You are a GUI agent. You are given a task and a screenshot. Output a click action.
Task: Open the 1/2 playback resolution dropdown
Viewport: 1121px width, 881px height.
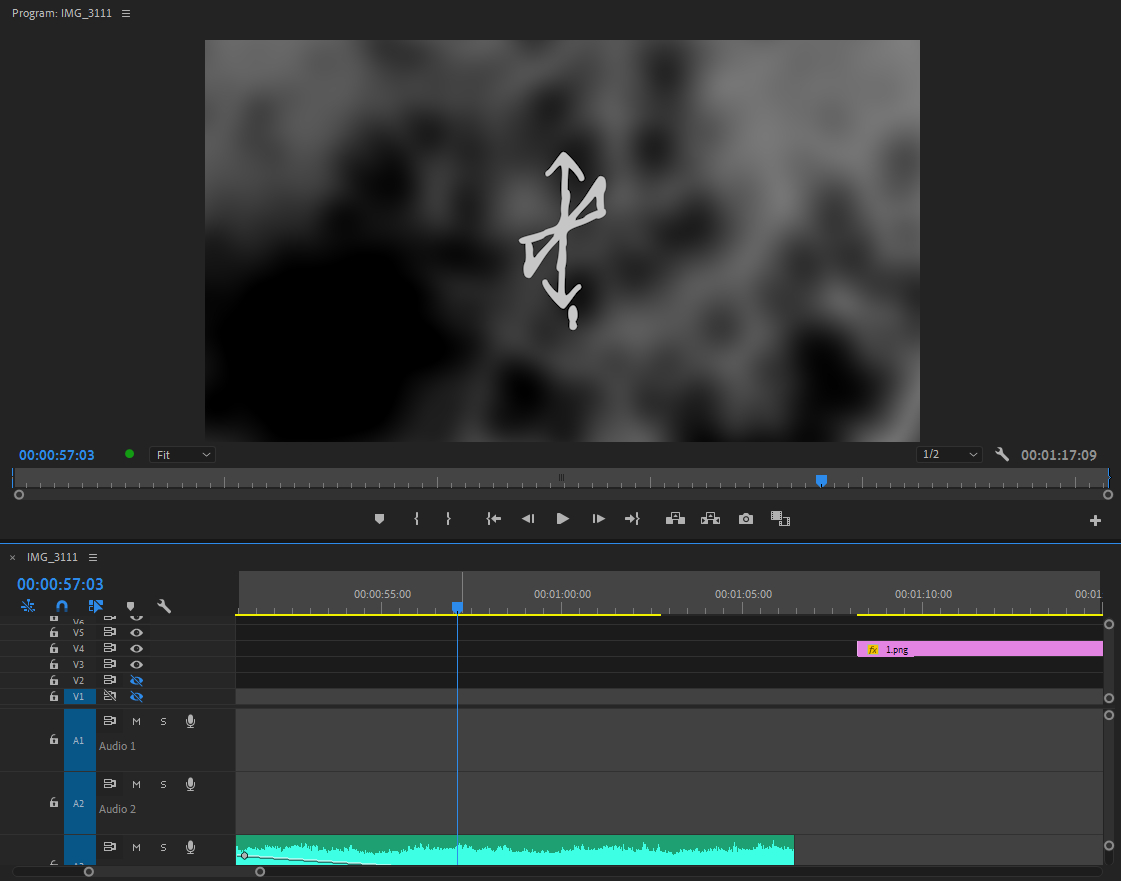(x=949, y=455)
